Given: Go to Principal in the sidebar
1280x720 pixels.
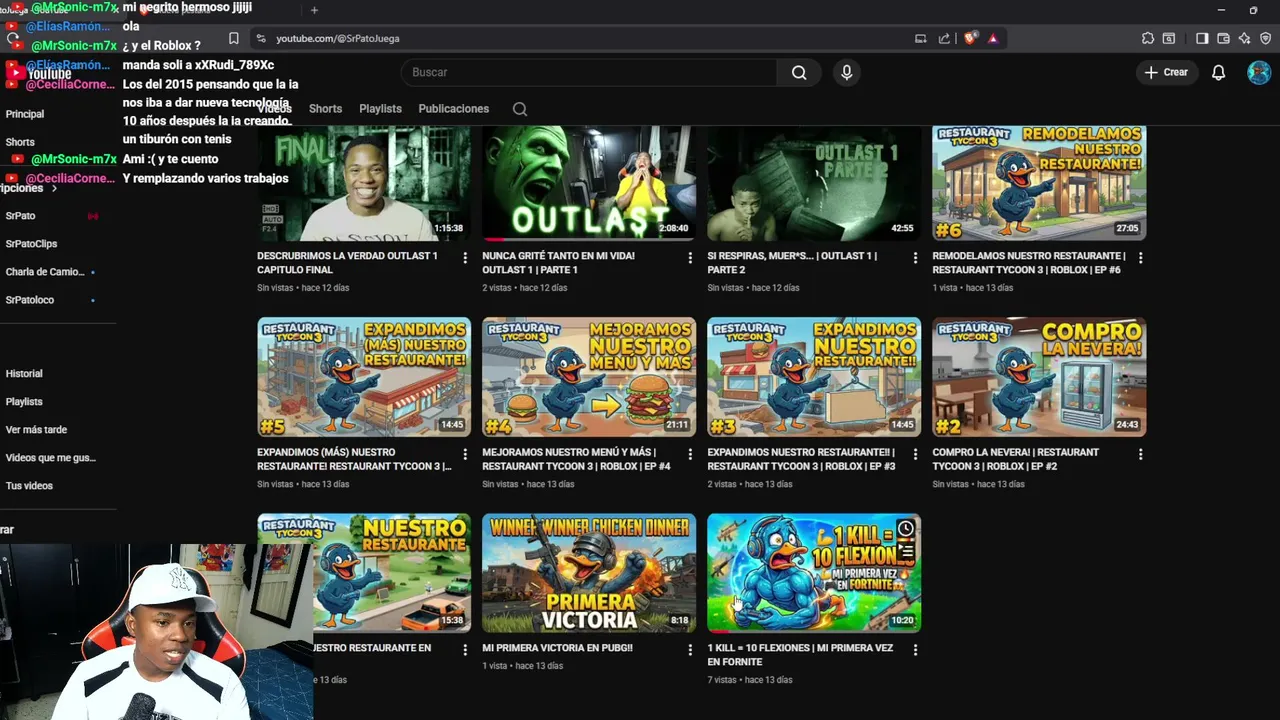Looking at the screenshot, I should (x=25, y=114).
